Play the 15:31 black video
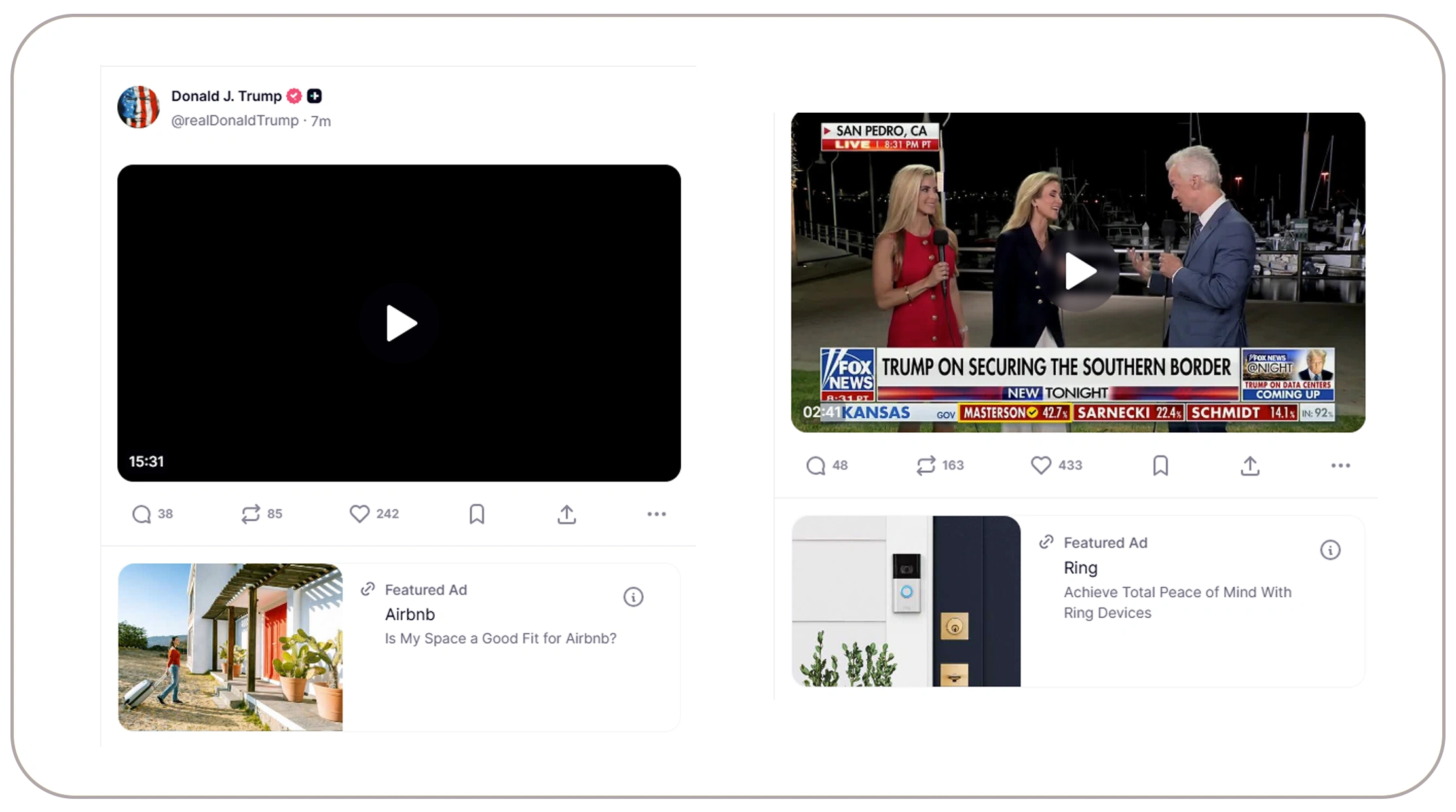The image size is (1456, 812). pos(400,323)
